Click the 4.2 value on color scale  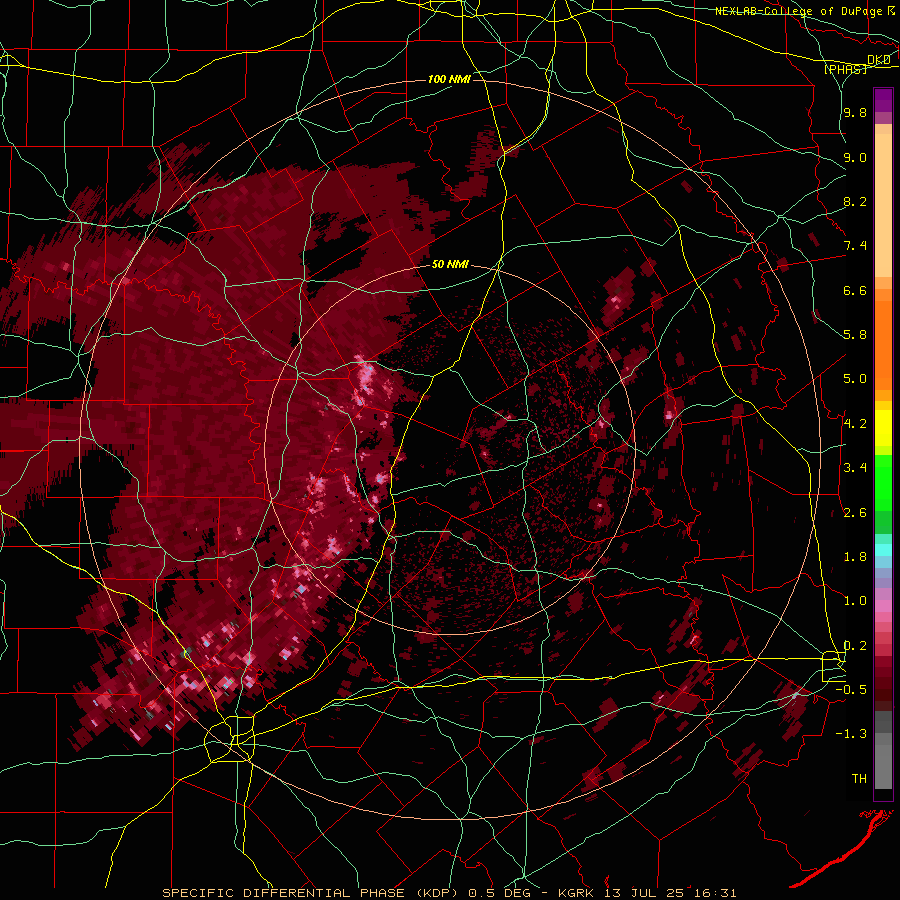[x=855, y=424]
